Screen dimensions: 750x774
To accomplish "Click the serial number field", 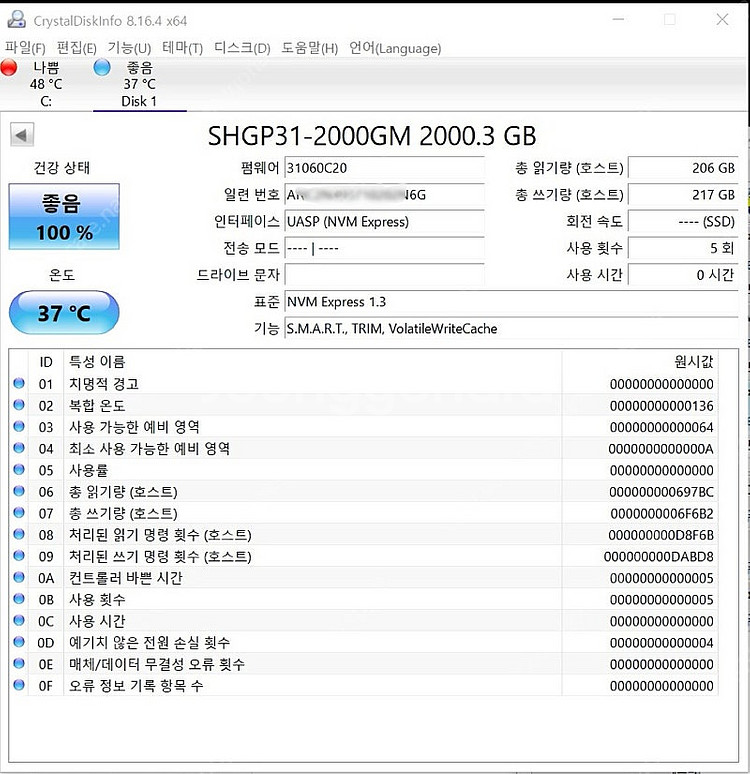I will click(384, 194).
